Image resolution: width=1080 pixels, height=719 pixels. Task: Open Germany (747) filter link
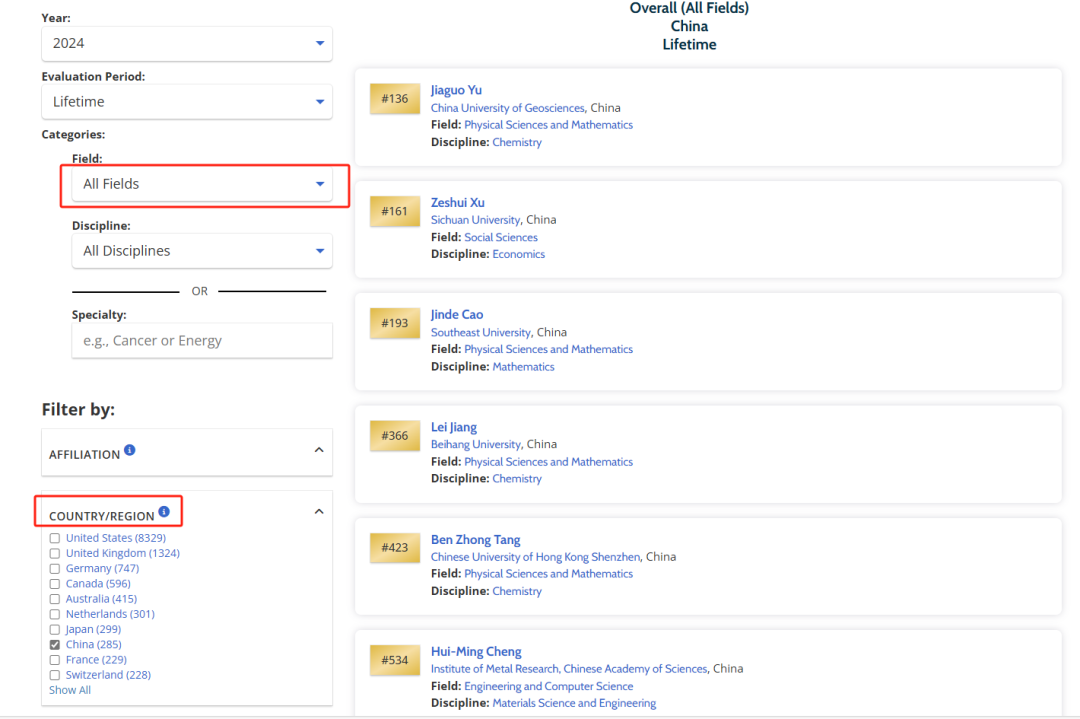pos(103,568)
